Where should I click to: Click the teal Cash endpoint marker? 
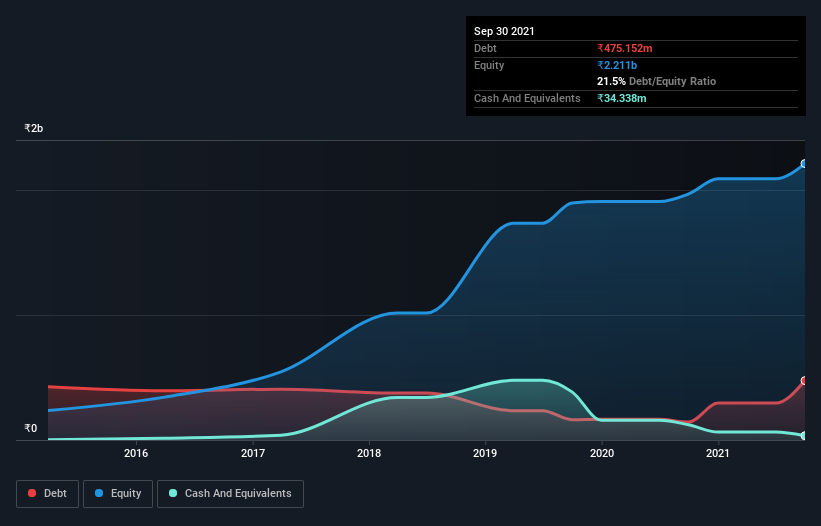[804, 435]
